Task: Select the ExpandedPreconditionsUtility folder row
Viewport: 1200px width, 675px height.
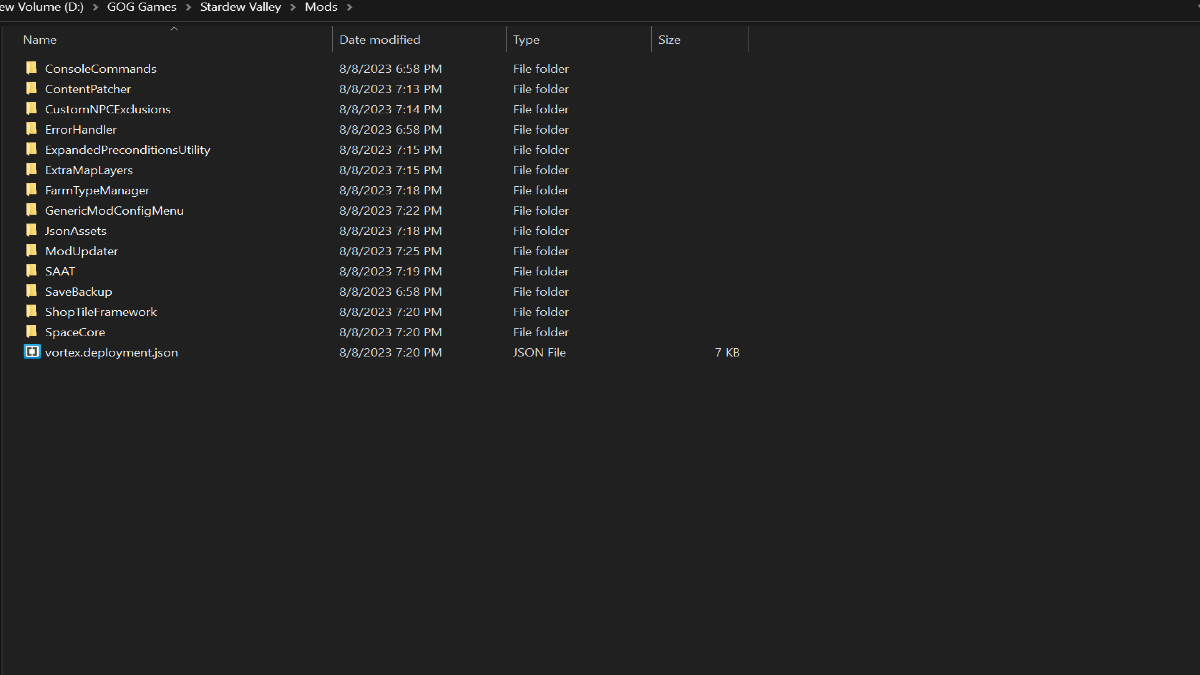Action: coord(127,150)
